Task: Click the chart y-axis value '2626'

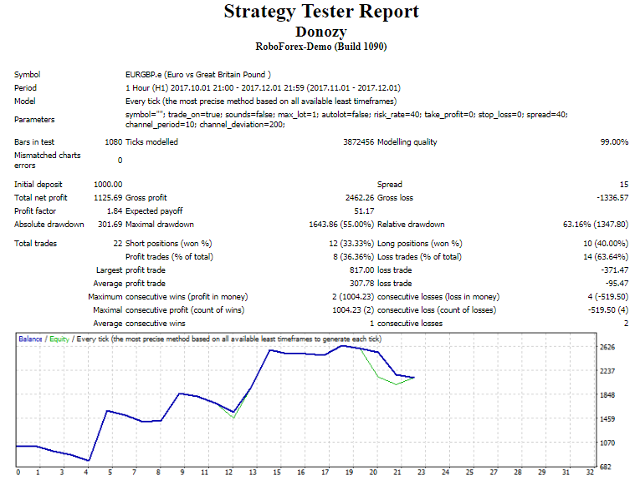Action: tap(607, 347)
